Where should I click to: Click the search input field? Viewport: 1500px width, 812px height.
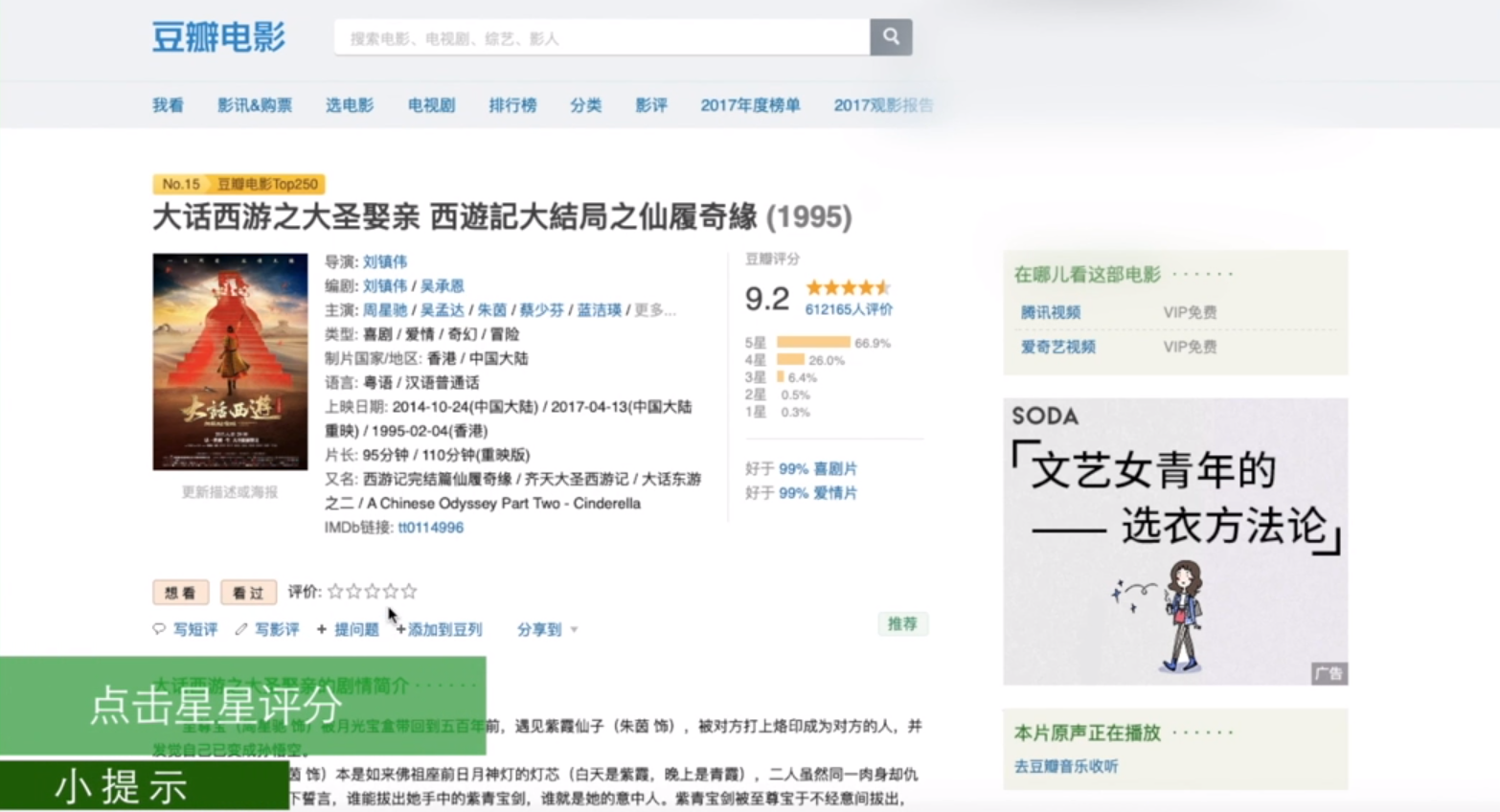(602, 38)
